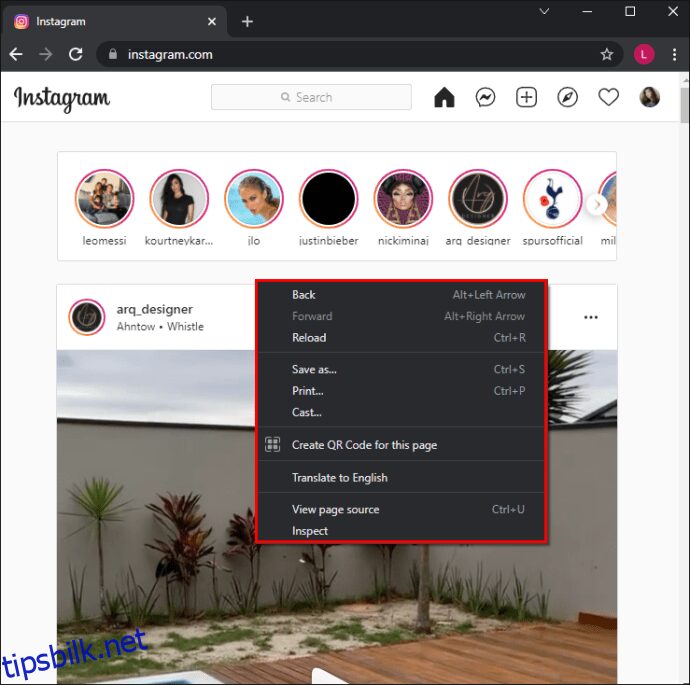Open the Explore compass icon
This screenshot has height=685, width=690.
pos(567,97)
